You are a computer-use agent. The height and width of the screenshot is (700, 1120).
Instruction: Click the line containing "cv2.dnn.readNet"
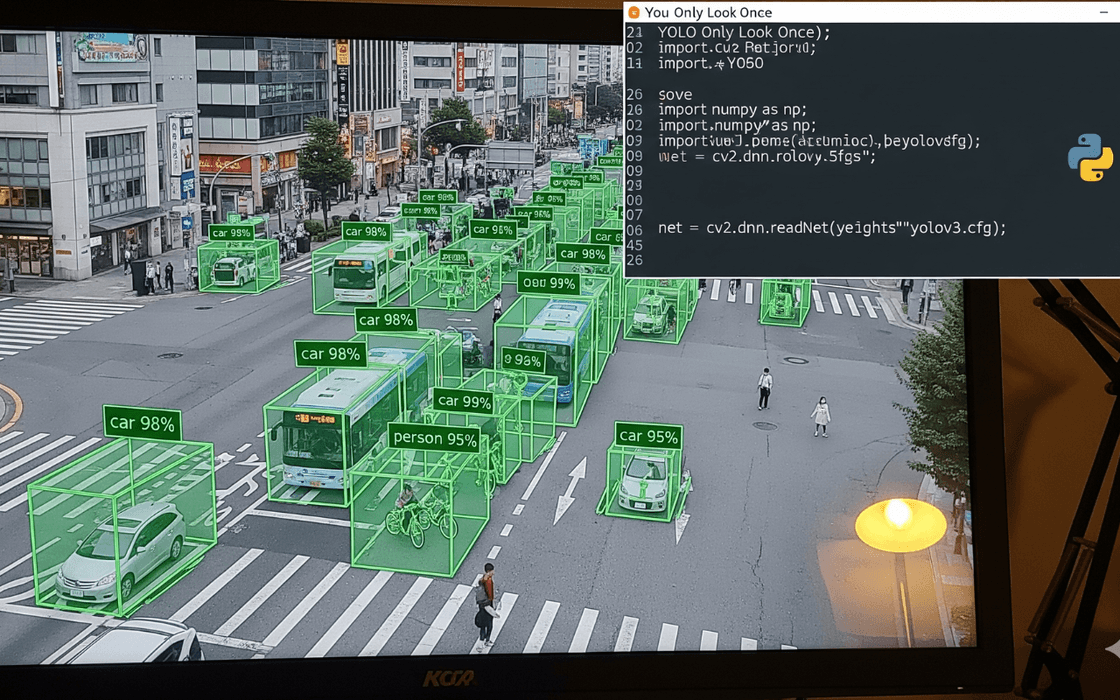point(831,228)
